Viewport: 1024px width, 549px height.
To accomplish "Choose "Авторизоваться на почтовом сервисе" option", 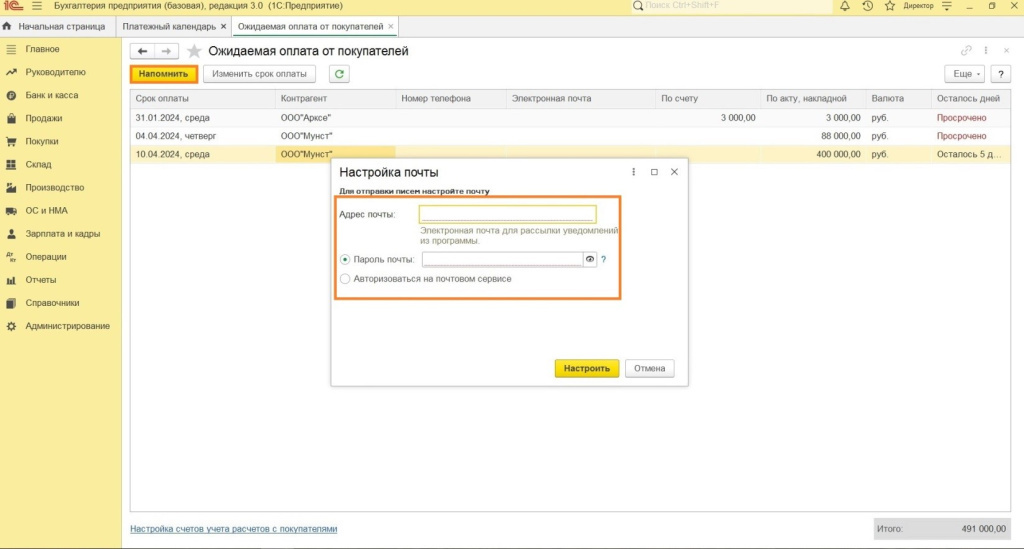I will [346, 279].
